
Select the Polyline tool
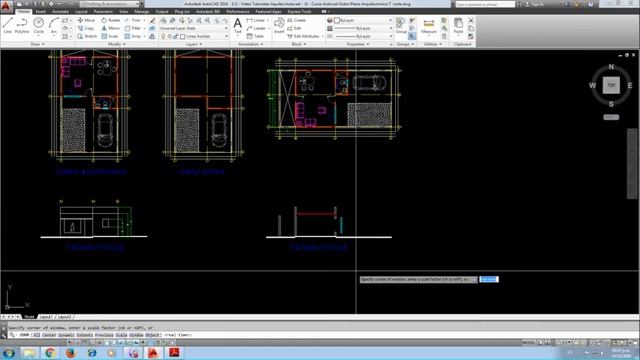22,25
